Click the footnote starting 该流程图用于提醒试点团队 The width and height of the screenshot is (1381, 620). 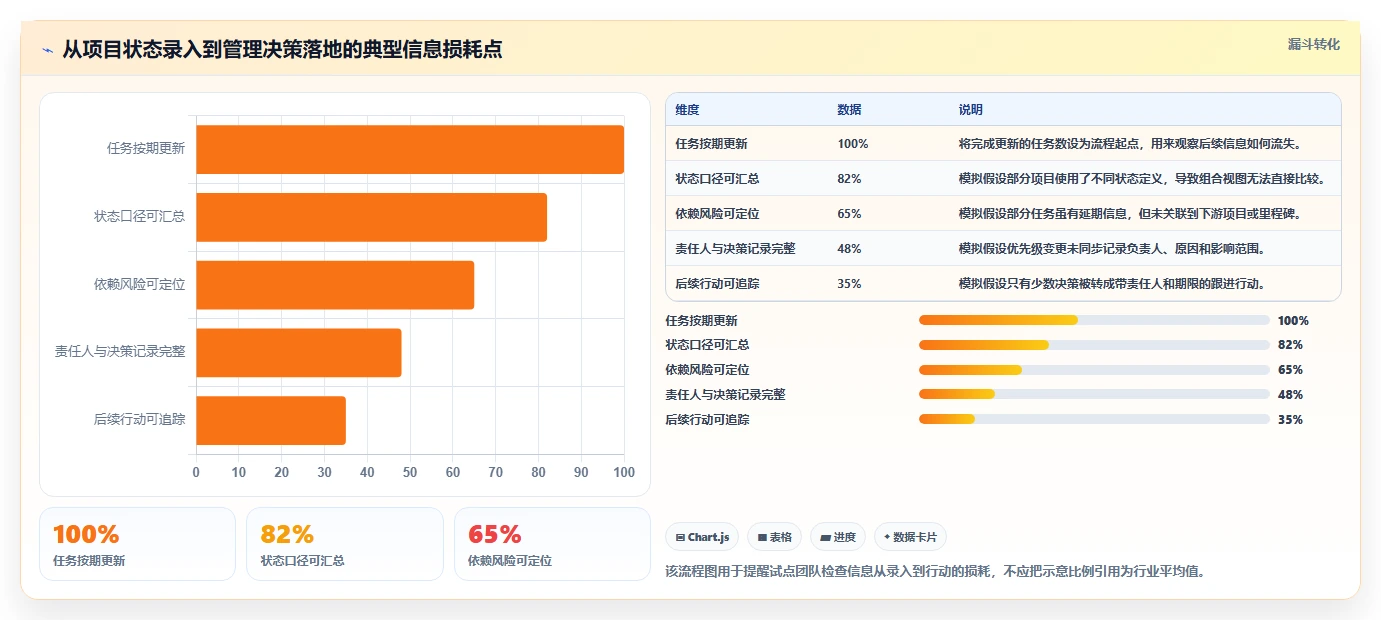[935, 572]
